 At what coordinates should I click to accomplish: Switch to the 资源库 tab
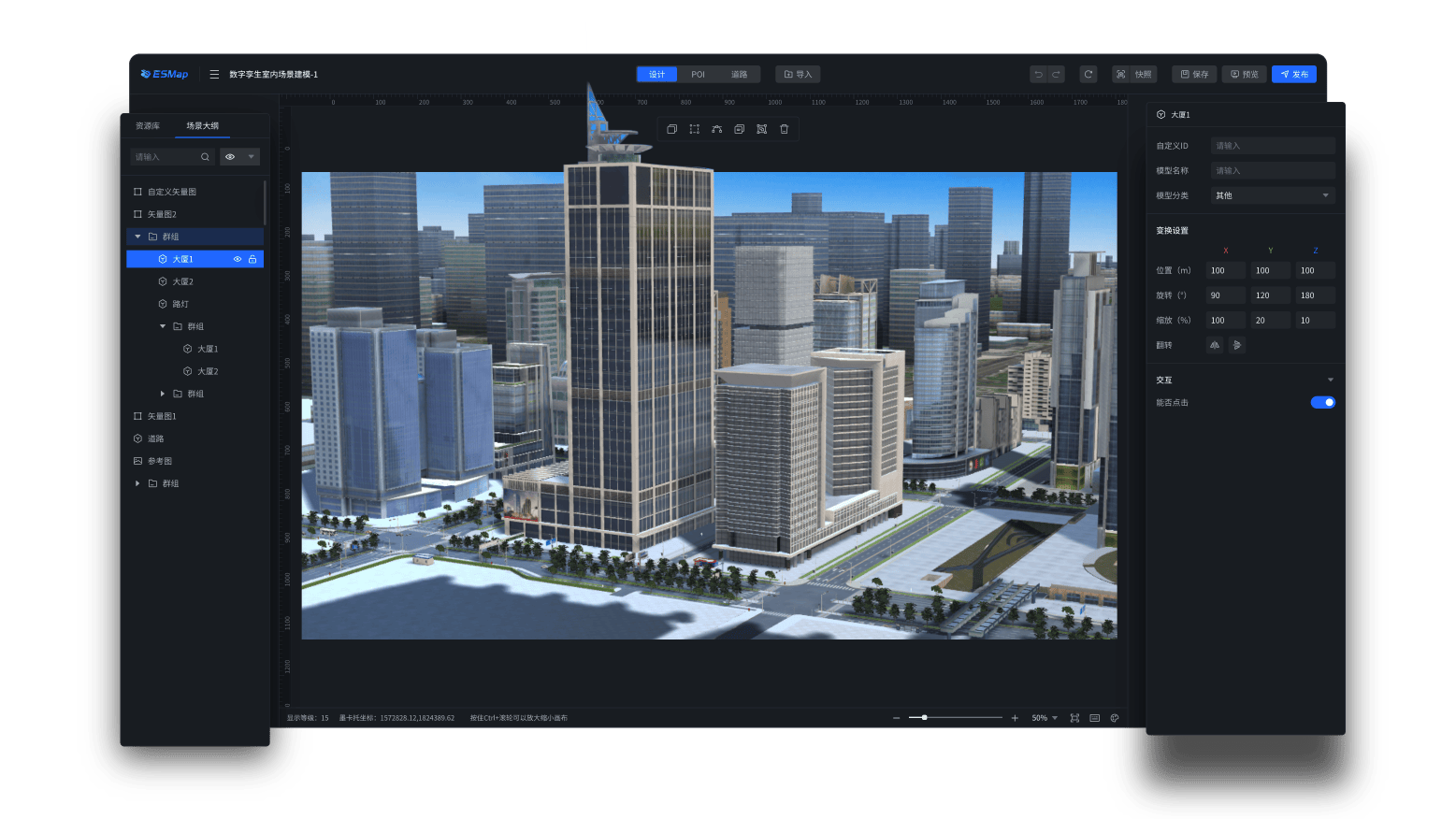148,125
